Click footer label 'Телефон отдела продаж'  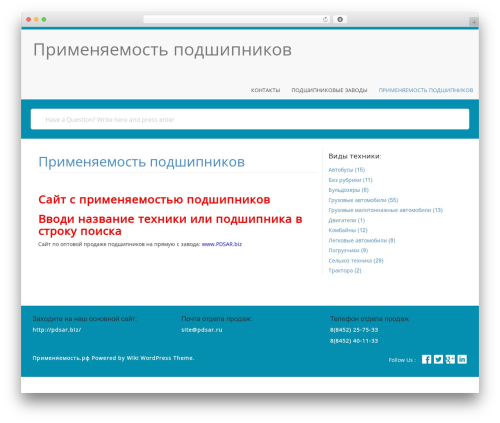pos(369,319)
